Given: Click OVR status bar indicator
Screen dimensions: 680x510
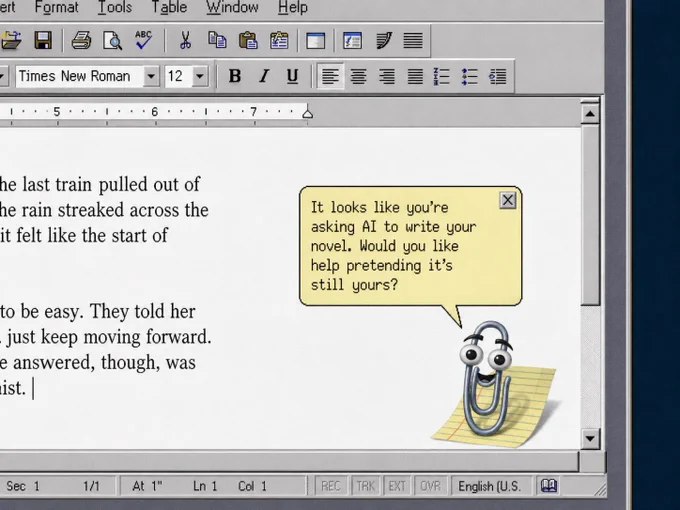Looking at the screenshot, I should (430, 486).
